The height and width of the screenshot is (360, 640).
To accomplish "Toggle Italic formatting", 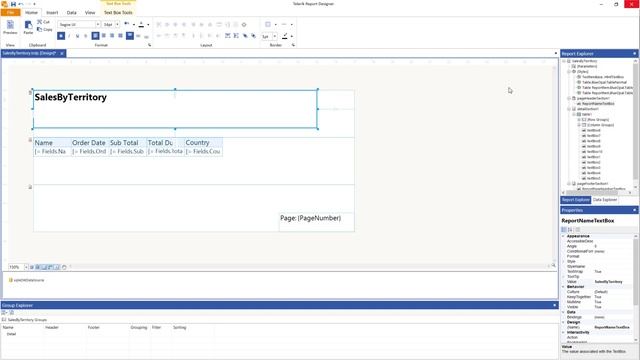I will 69,36.
